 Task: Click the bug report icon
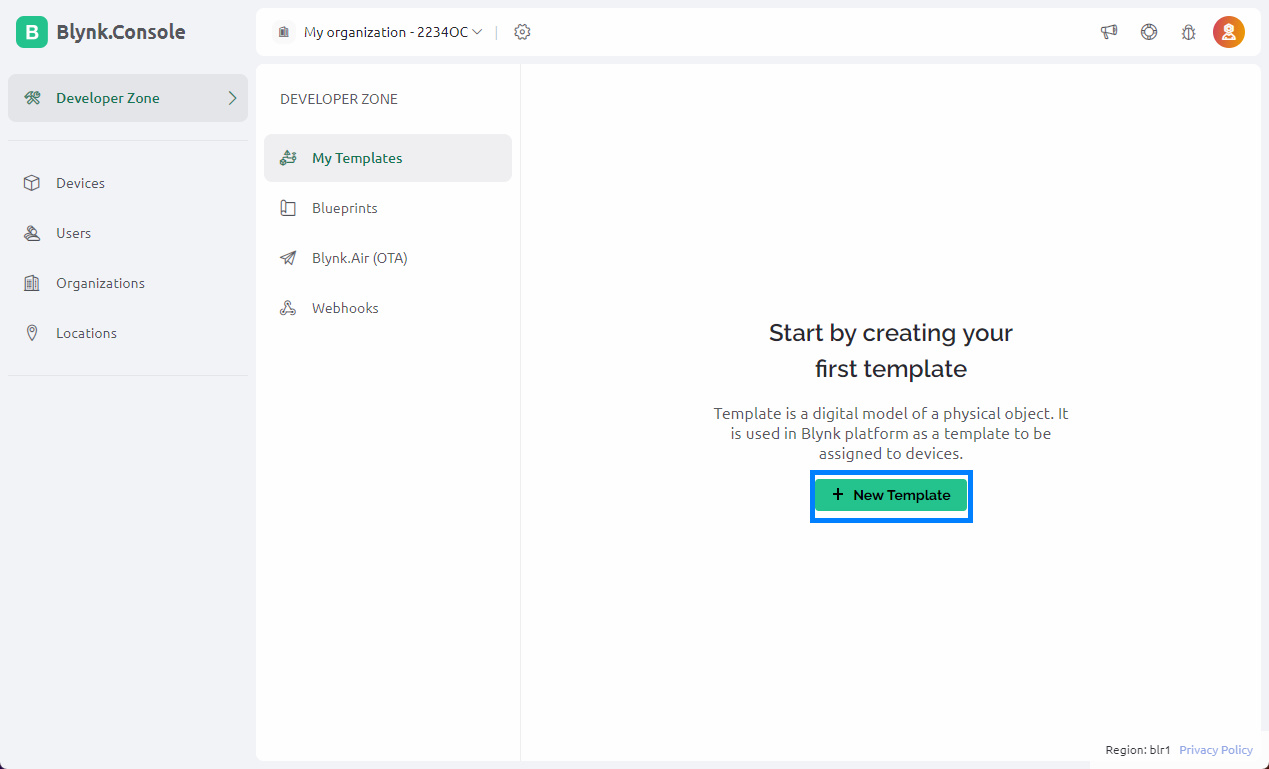[x=1189, y=32]
